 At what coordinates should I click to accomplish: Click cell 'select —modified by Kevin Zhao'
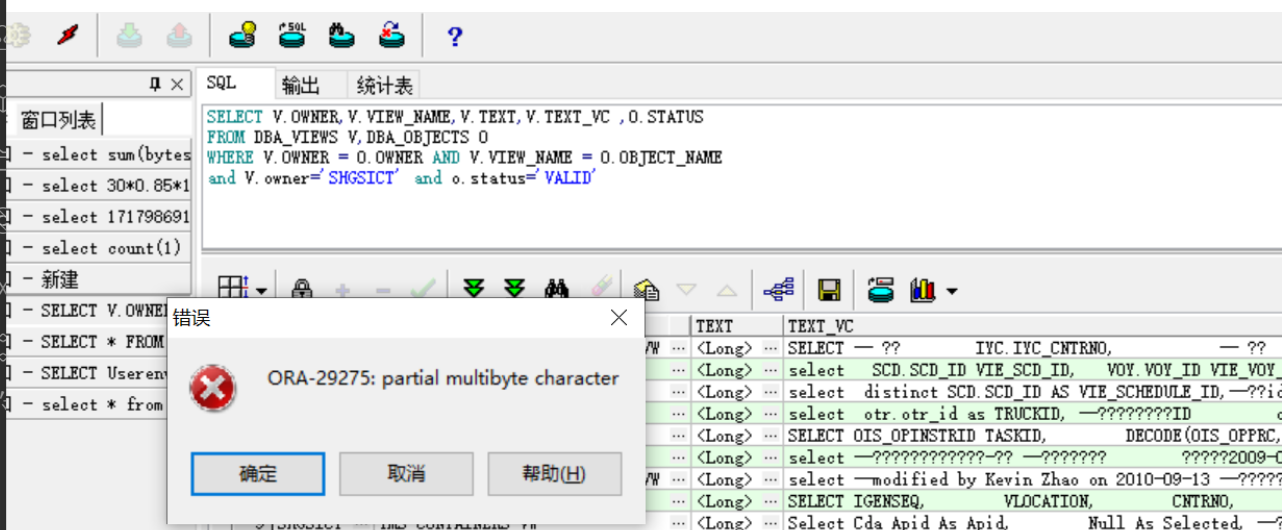(1033, 479)
